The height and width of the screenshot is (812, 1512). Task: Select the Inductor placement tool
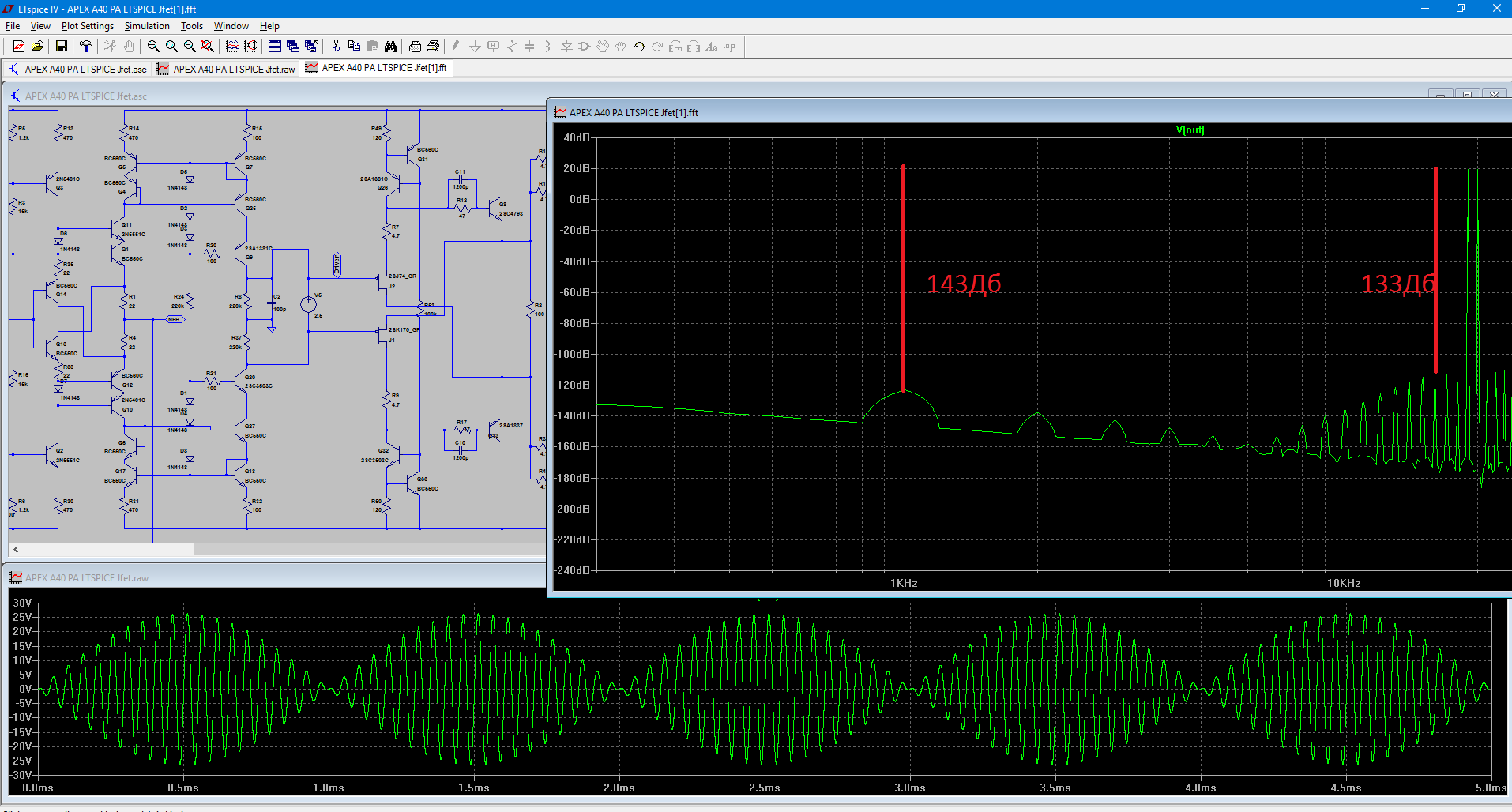coord(548,47)
